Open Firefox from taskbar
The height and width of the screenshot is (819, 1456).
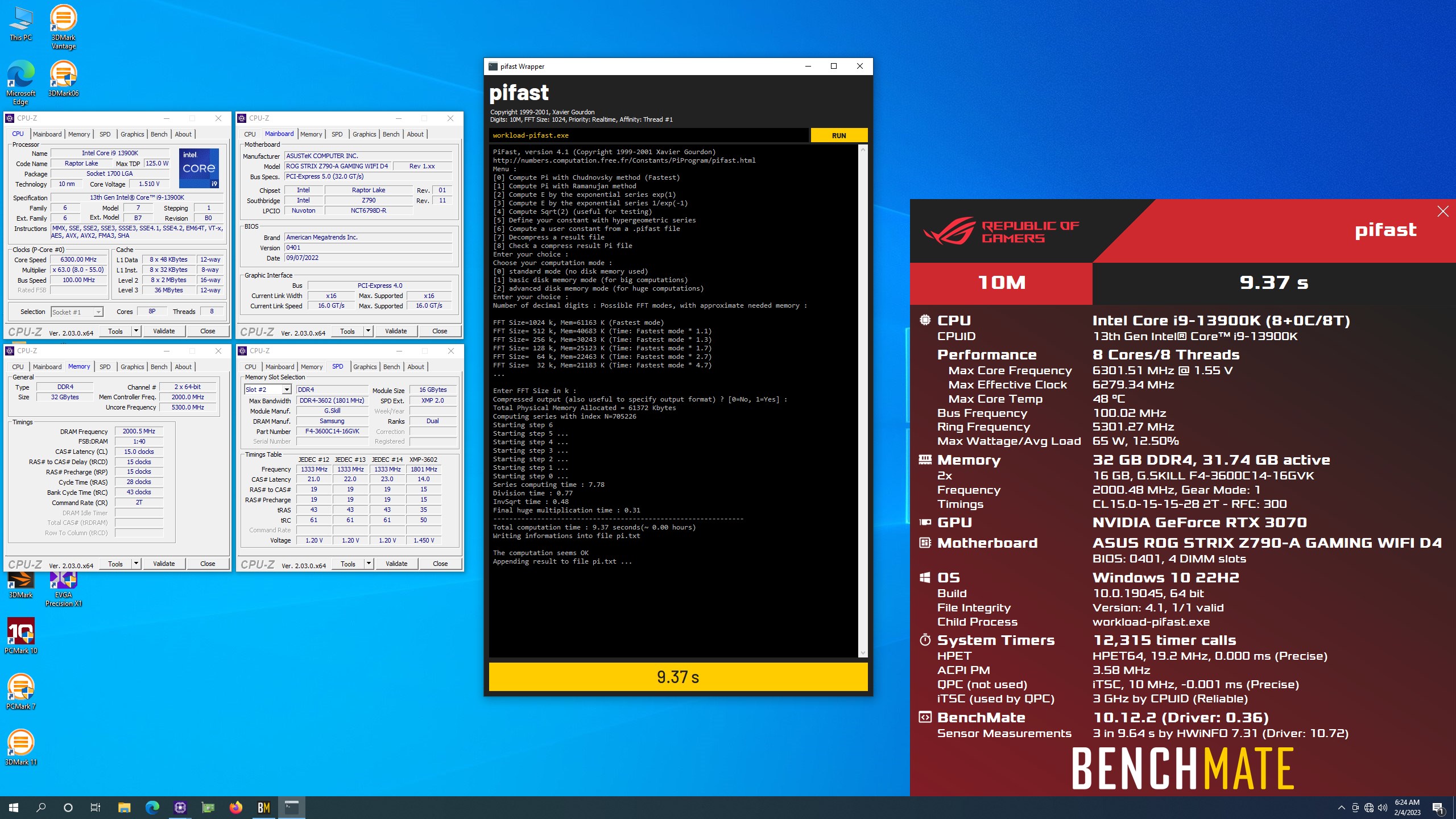(x=235, y=808)
